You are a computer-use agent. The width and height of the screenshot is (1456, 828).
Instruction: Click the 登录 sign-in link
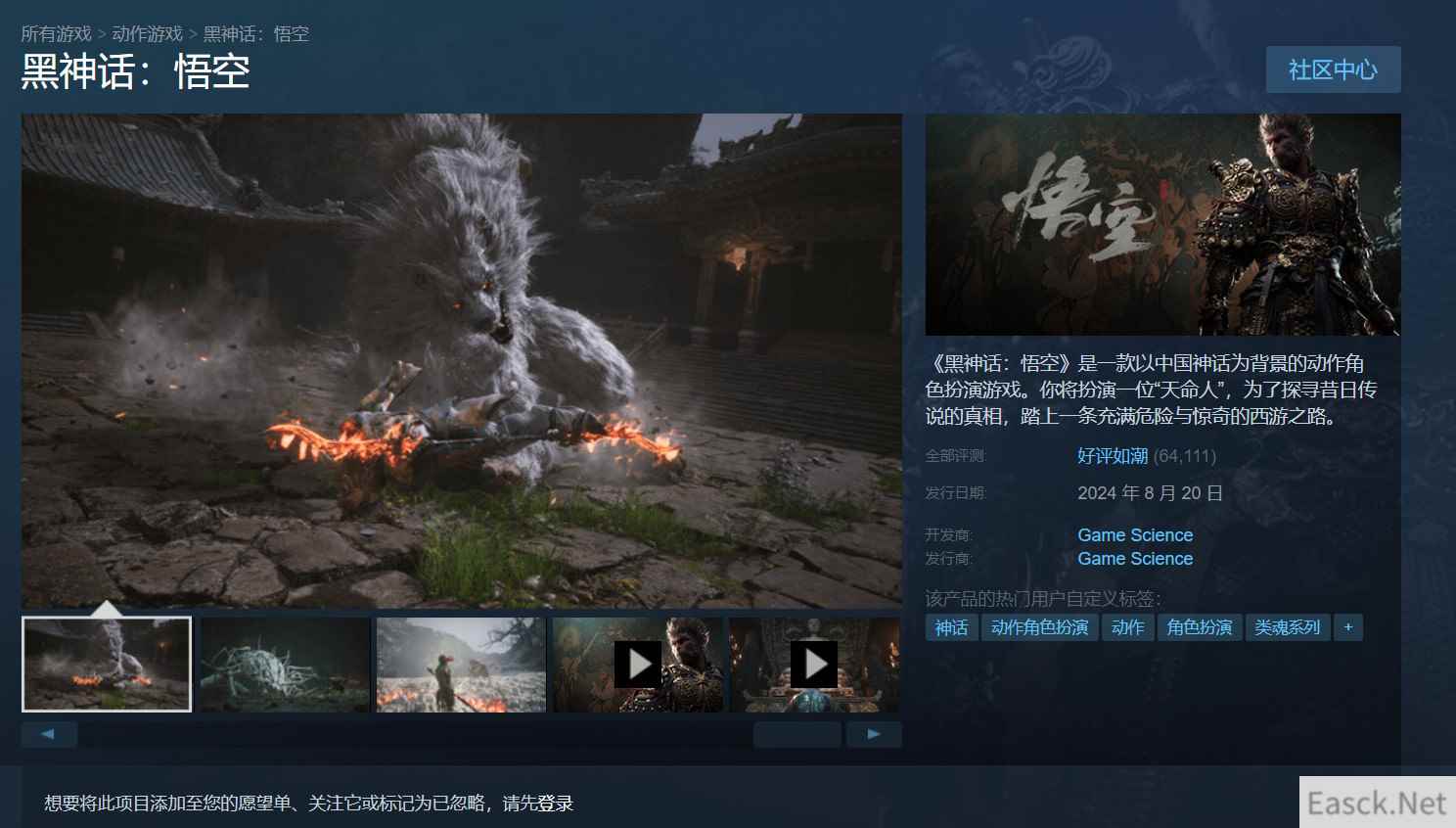coord(556,804)
